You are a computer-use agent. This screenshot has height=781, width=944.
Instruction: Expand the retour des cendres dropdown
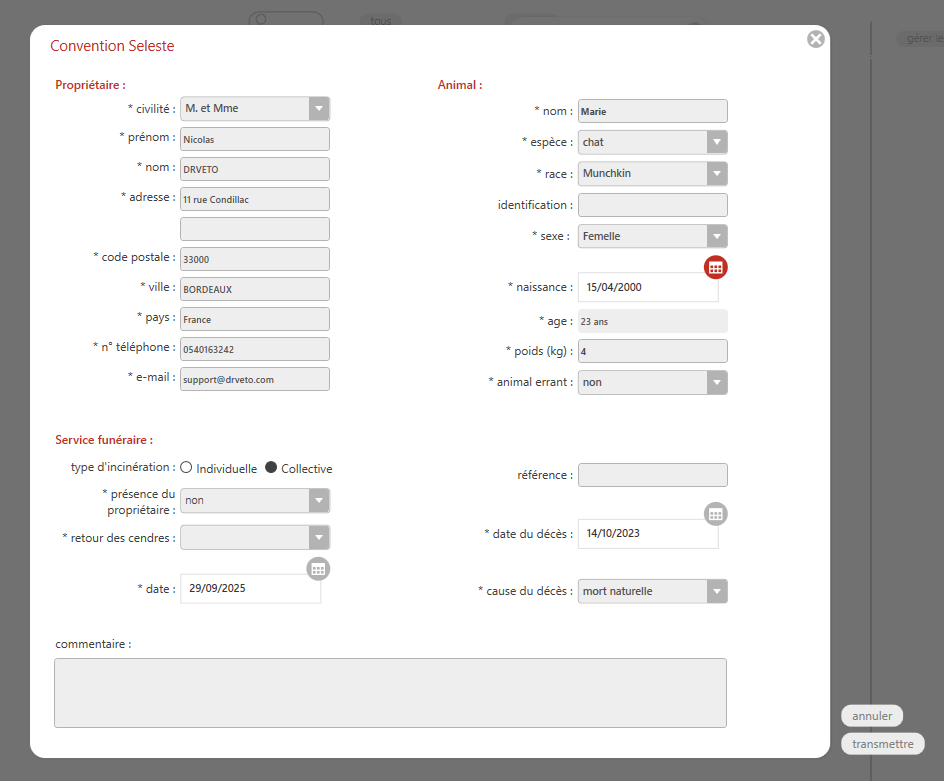click(318, 537)
